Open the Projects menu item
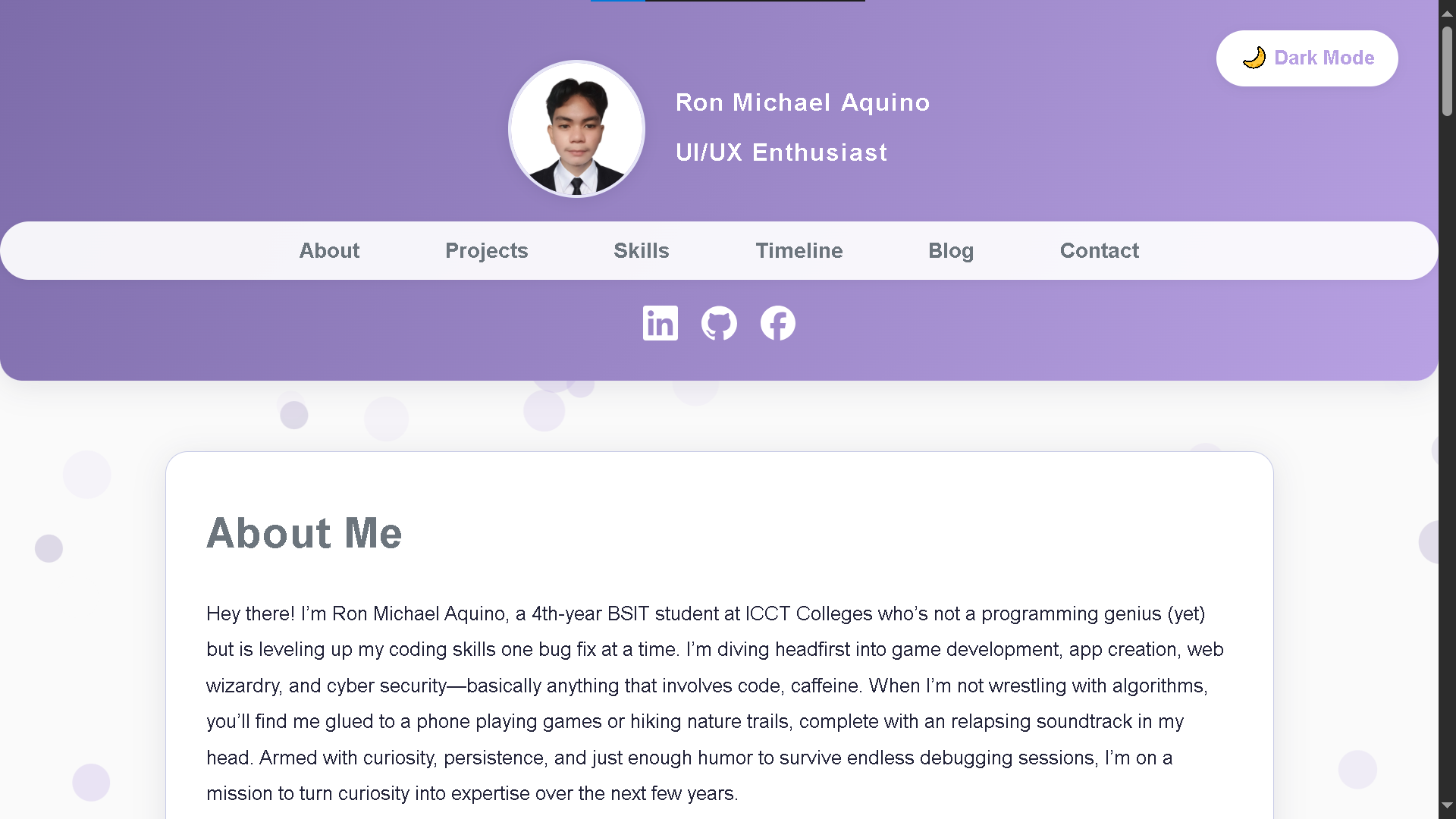This screenshot has height=819, width=1456. 486,250
